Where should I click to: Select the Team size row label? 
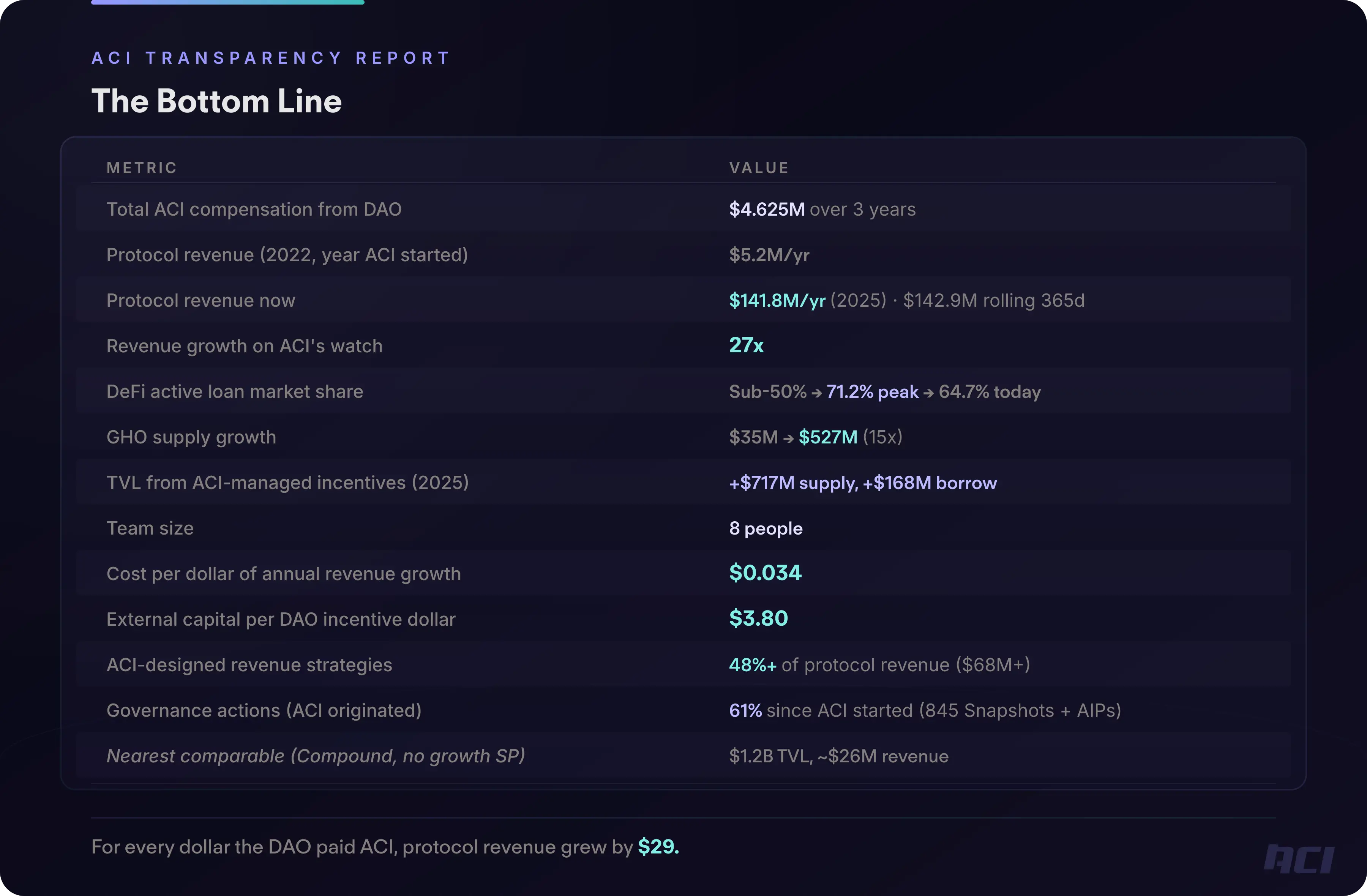150,528
